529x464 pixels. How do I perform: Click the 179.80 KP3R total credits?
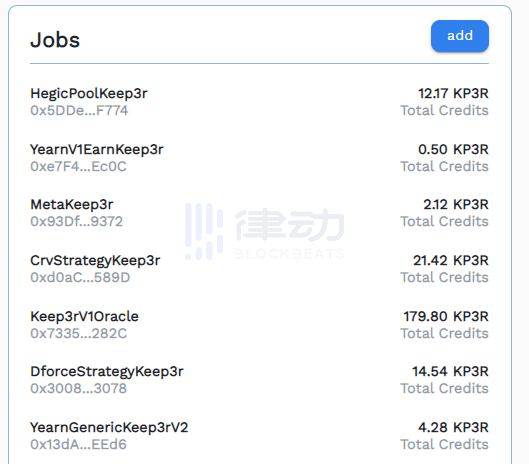tap(446, 317)
